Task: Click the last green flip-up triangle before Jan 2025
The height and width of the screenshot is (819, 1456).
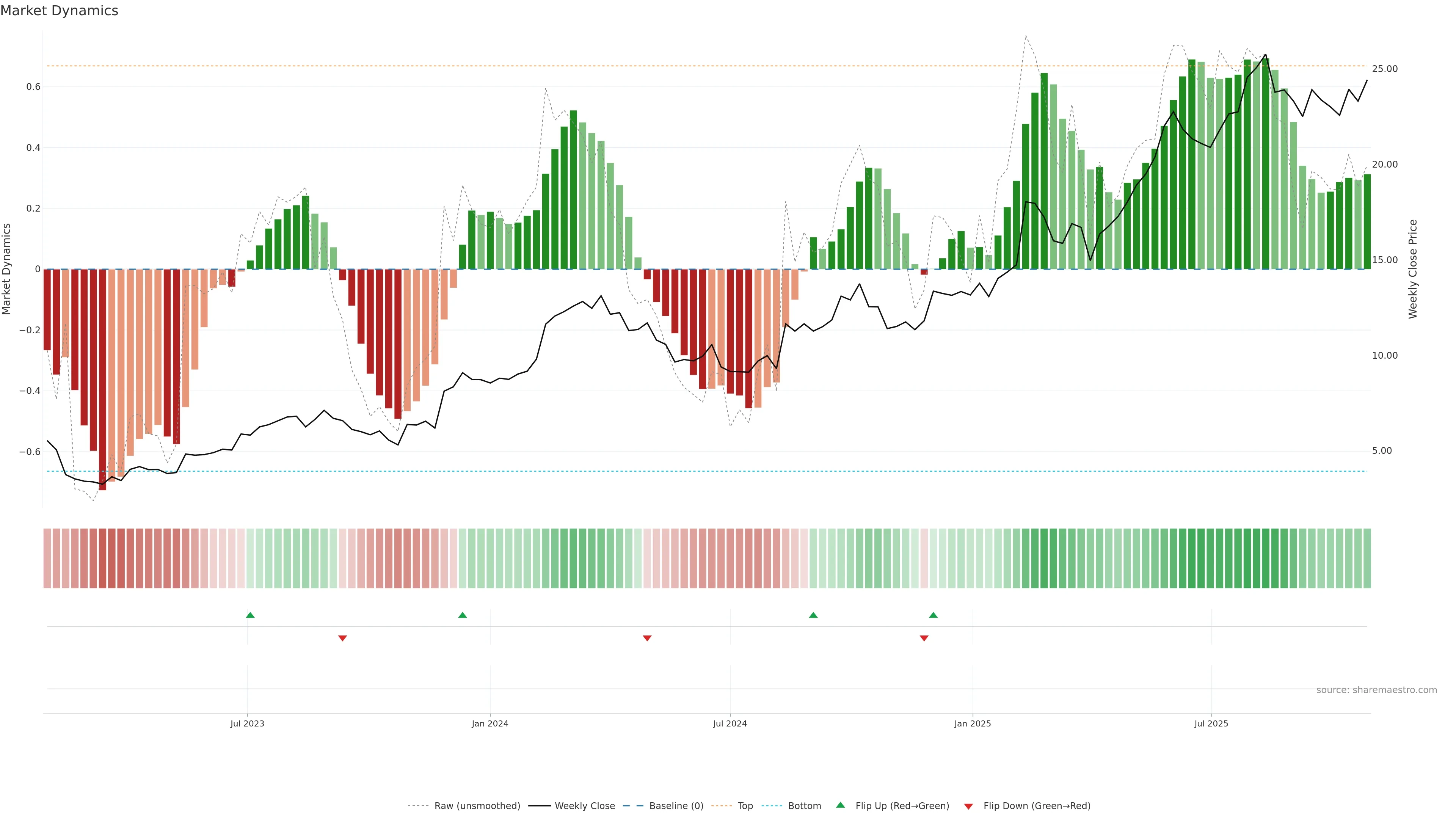Action: point(933,615)
